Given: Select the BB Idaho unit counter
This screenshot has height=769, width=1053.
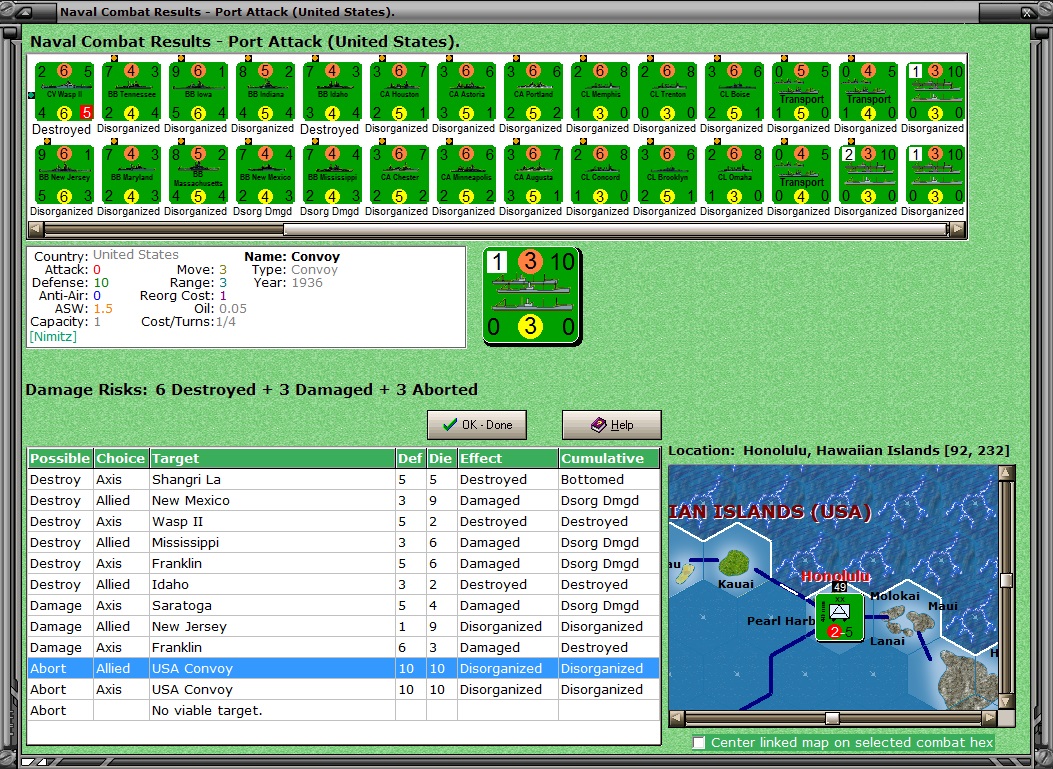Looking at the screenshot, I should point(332,92).
